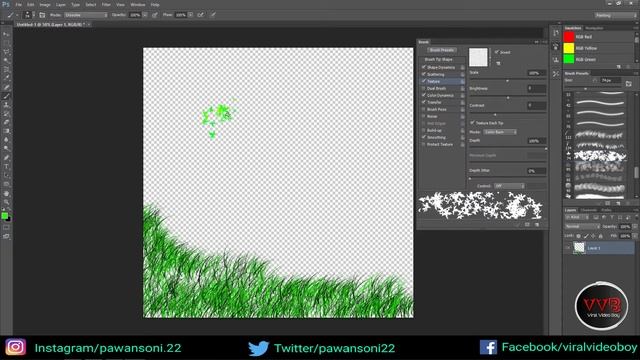This screenshot has height=360, width=640.
Task: Select the Zoom tool
Action: coord(6,202)
